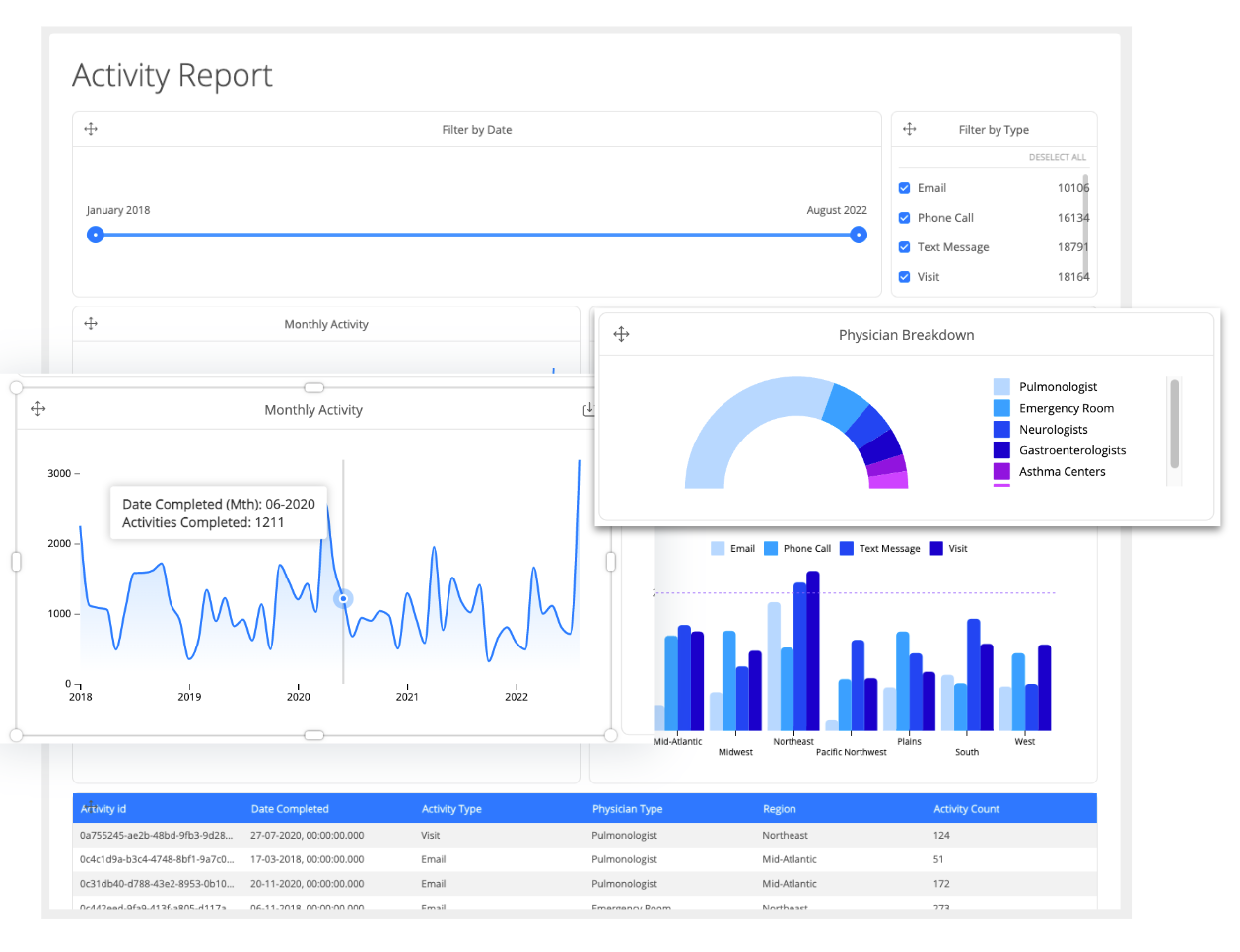This screenshot has height=952, width=1240.
Task: Click the 'Activity Report' page title
Action: point(172,76)
